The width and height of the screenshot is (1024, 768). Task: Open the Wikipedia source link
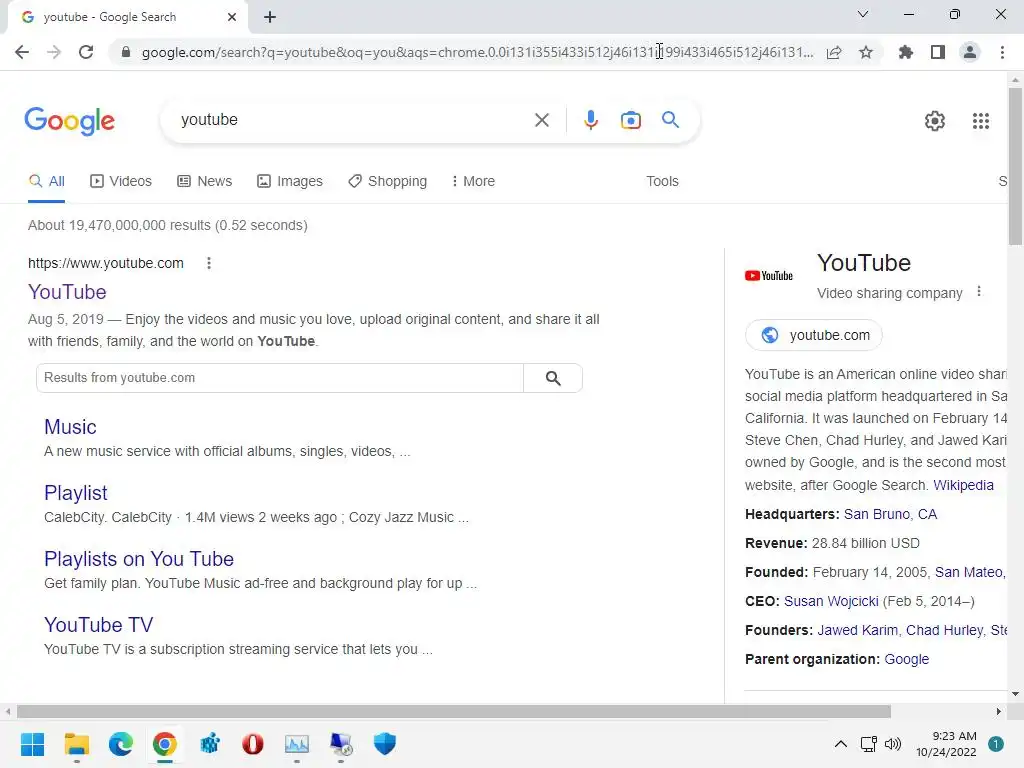tap(963, 485)
